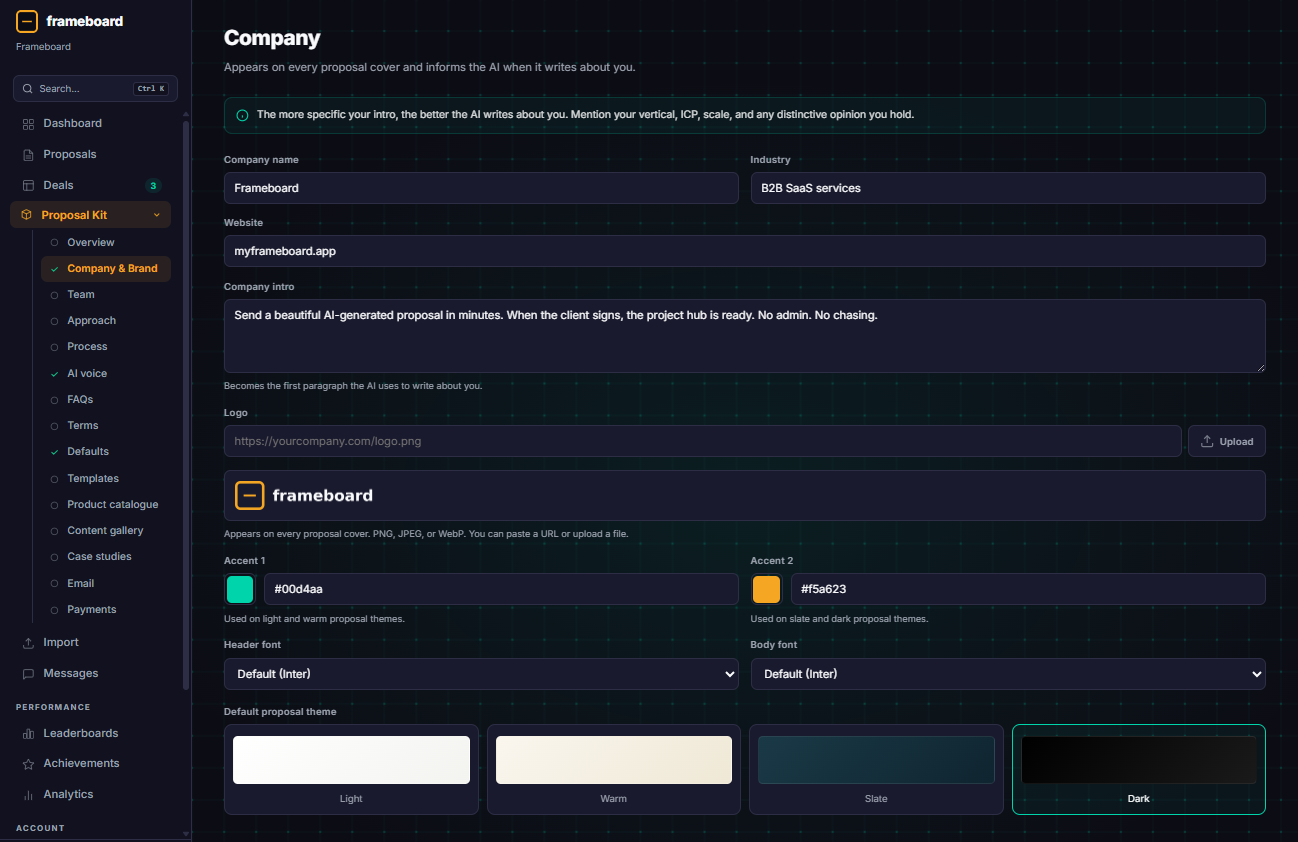
Task: Click the frameboard logo icon in sidebar header
Action: pos(27,21)
